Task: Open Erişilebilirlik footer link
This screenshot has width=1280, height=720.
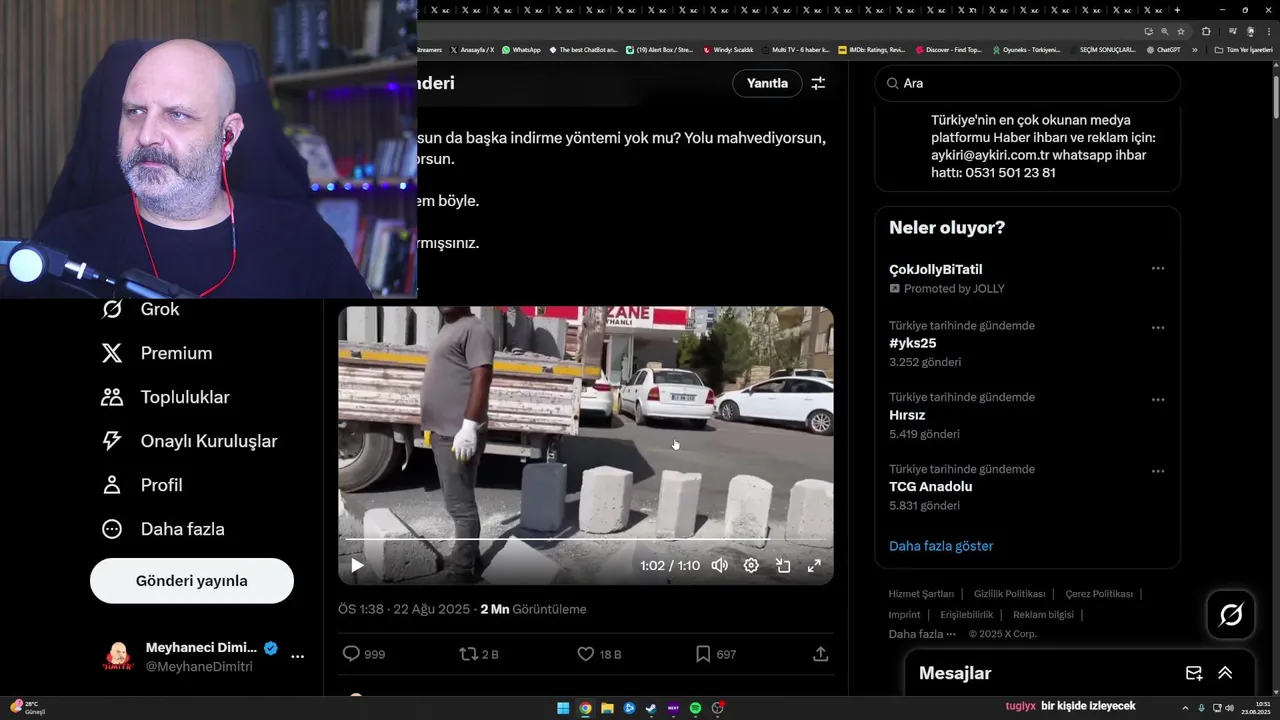Action: pyautogui.click(x=967, y=615)
